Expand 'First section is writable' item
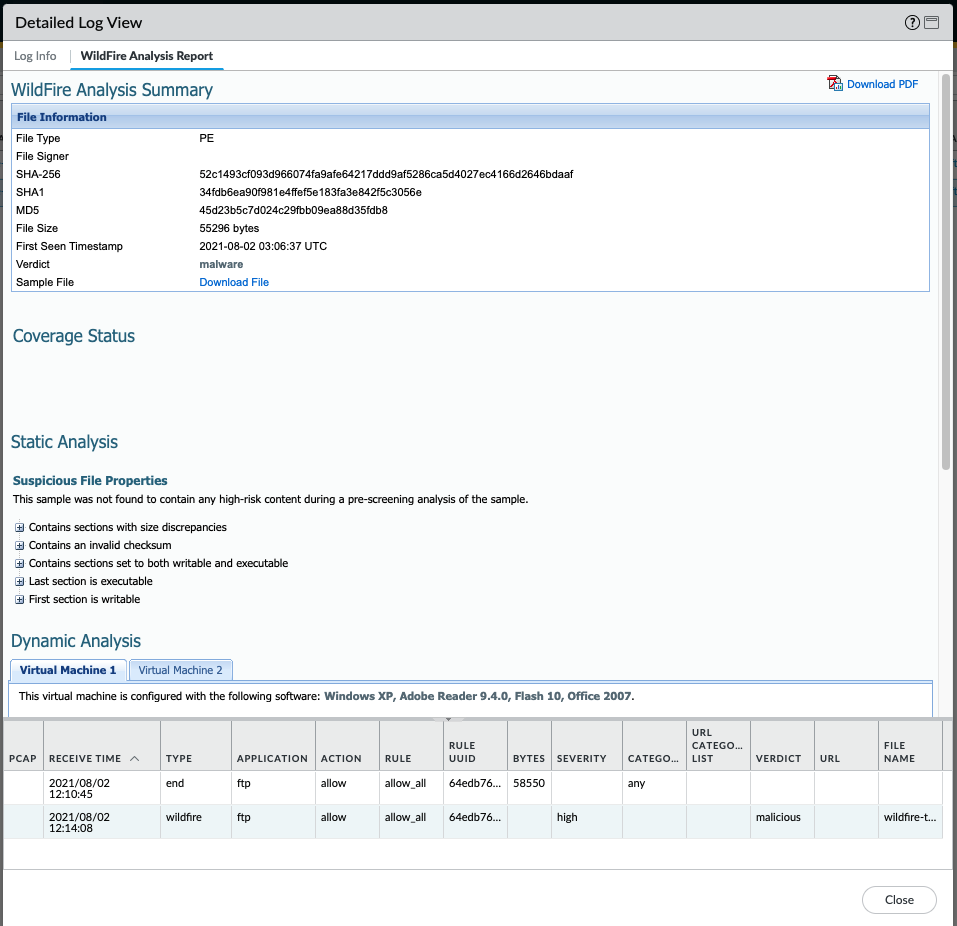This screenshot has width=957, height=926. [x=19, y=599]
